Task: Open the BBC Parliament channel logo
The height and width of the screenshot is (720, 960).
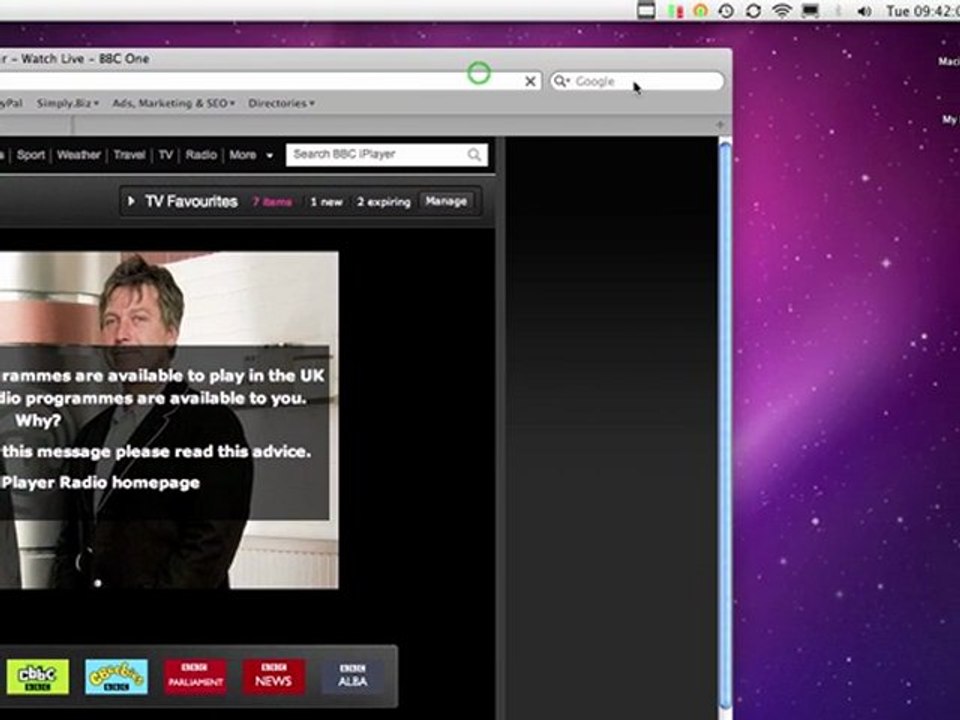Action: tap(195, 676)
